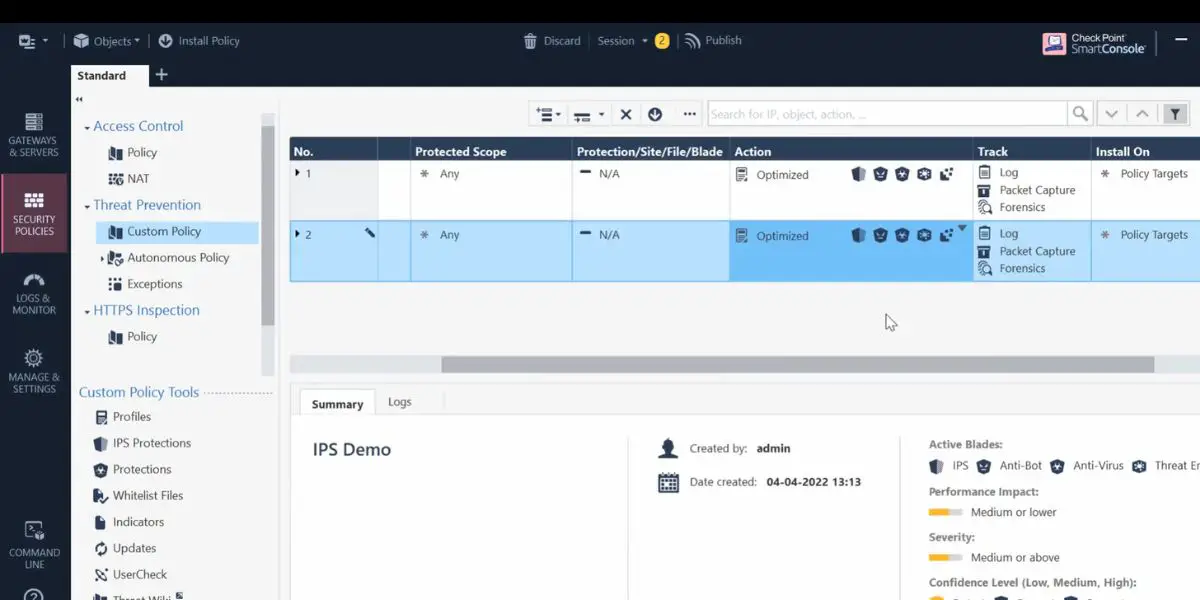Open the Command Line tool
Screen dimensions: 1200x600
click(x=34, y=545)
